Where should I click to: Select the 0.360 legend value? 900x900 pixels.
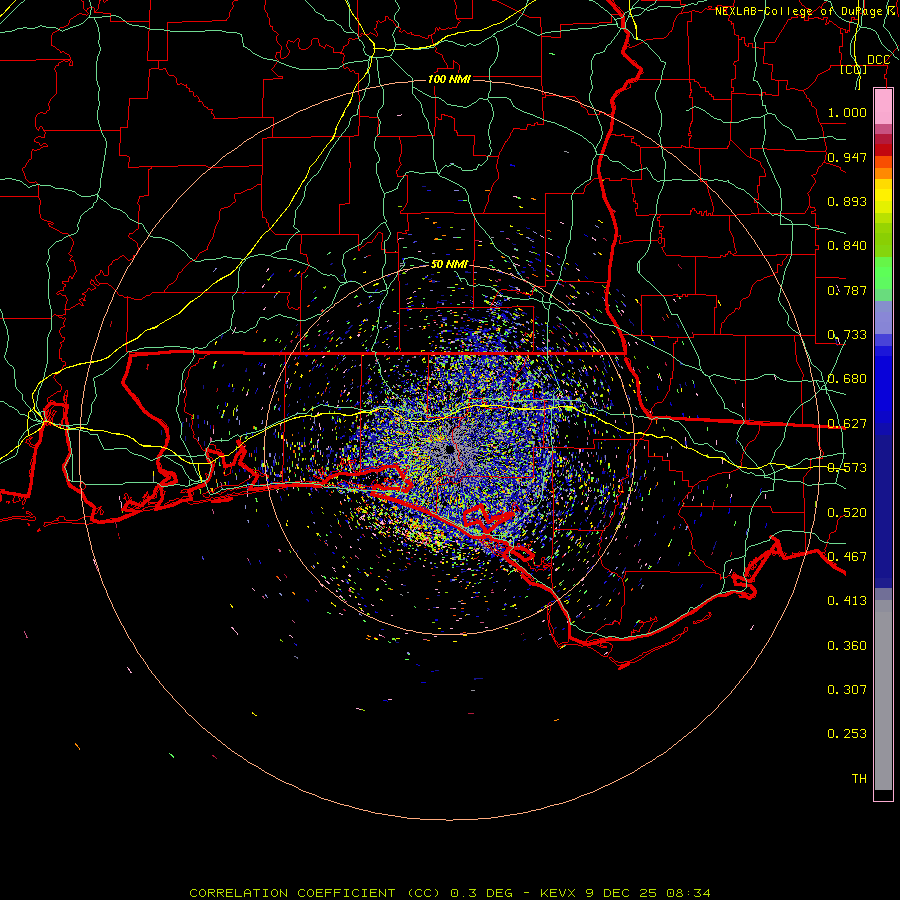pos(847,646)
